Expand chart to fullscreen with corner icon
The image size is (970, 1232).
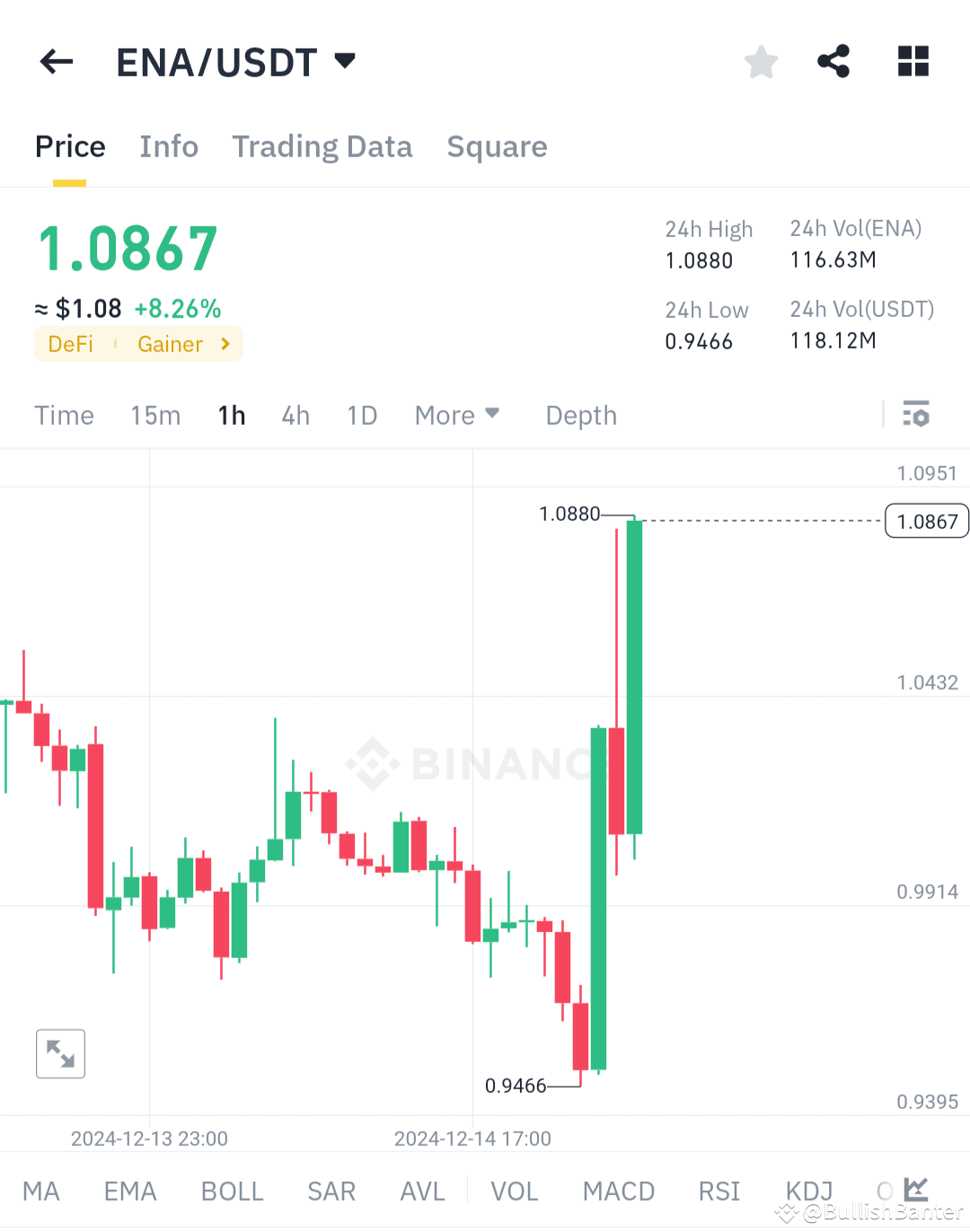[59, 1053]
